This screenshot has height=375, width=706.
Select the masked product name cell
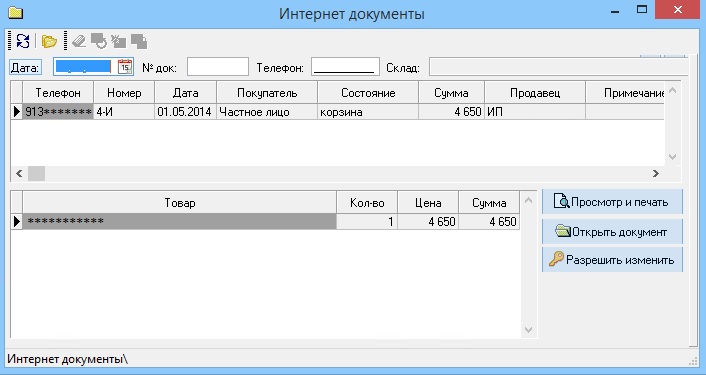tap(180, 221)
